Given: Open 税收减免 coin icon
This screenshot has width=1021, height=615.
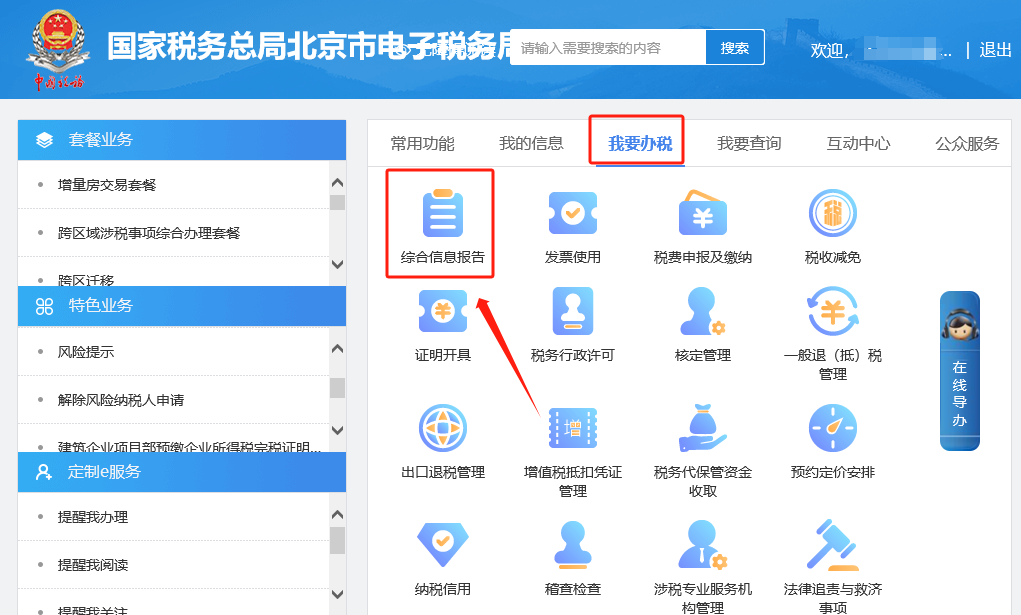Looking at the screenshot, I should (x=833, y=213).
